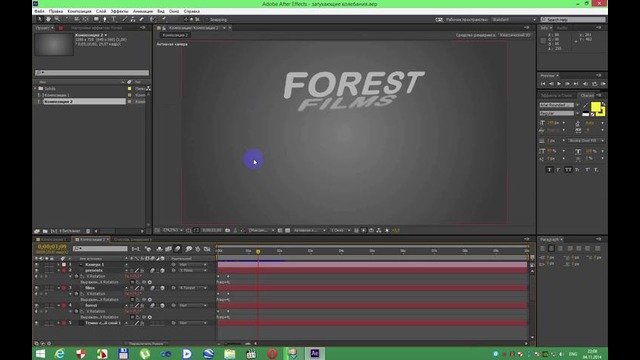
Task: Enable Faux Bold in Character panel
Action: pyautogui.click(x=549, y=170)
